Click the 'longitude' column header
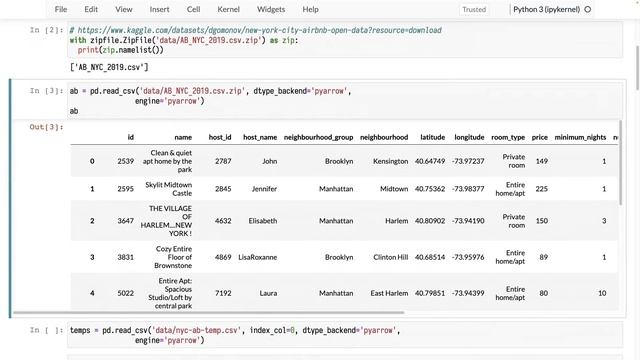The height and width of the screenshot is (360, 640). click(x=469, y=138)
